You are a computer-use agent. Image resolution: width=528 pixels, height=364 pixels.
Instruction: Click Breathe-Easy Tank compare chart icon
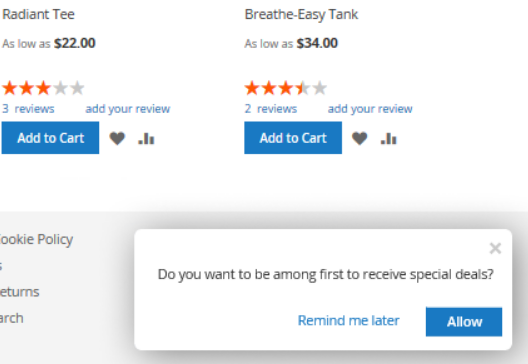pos(389,138)
